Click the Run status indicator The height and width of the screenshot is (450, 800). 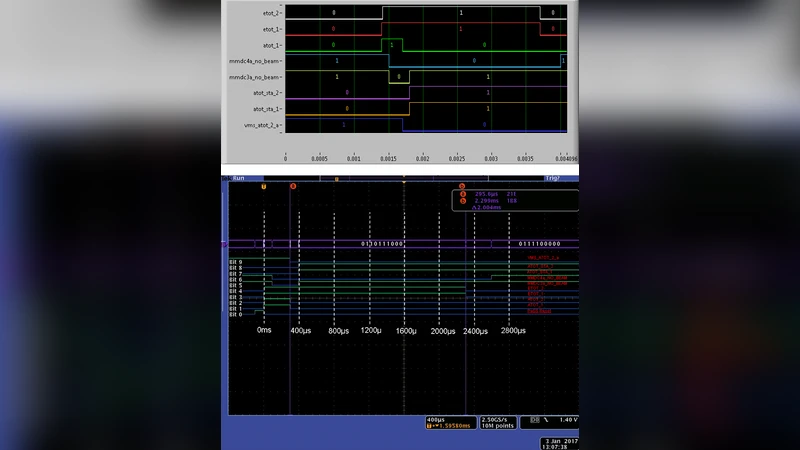tap(239, 178)
